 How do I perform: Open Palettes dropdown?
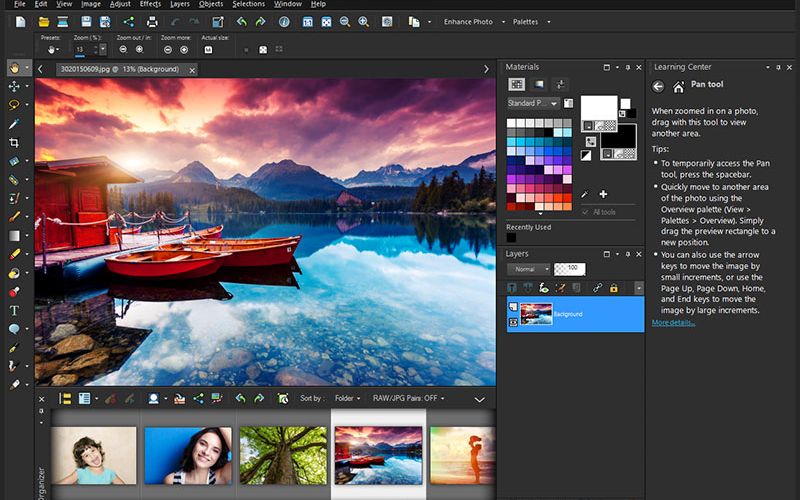tap(549, 22)
